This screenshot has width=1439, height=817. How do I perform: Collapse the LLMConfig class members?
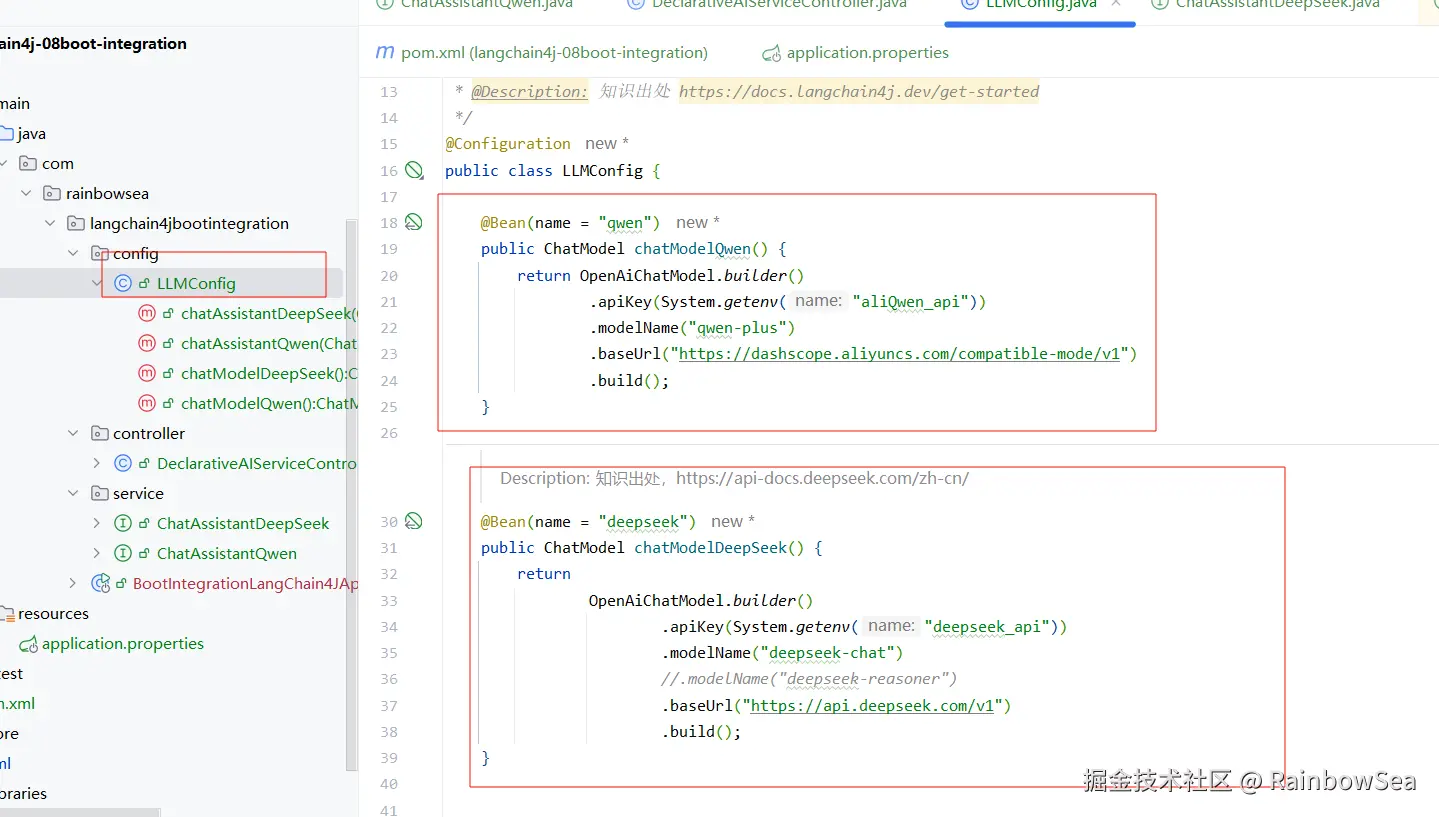point(97,283)
